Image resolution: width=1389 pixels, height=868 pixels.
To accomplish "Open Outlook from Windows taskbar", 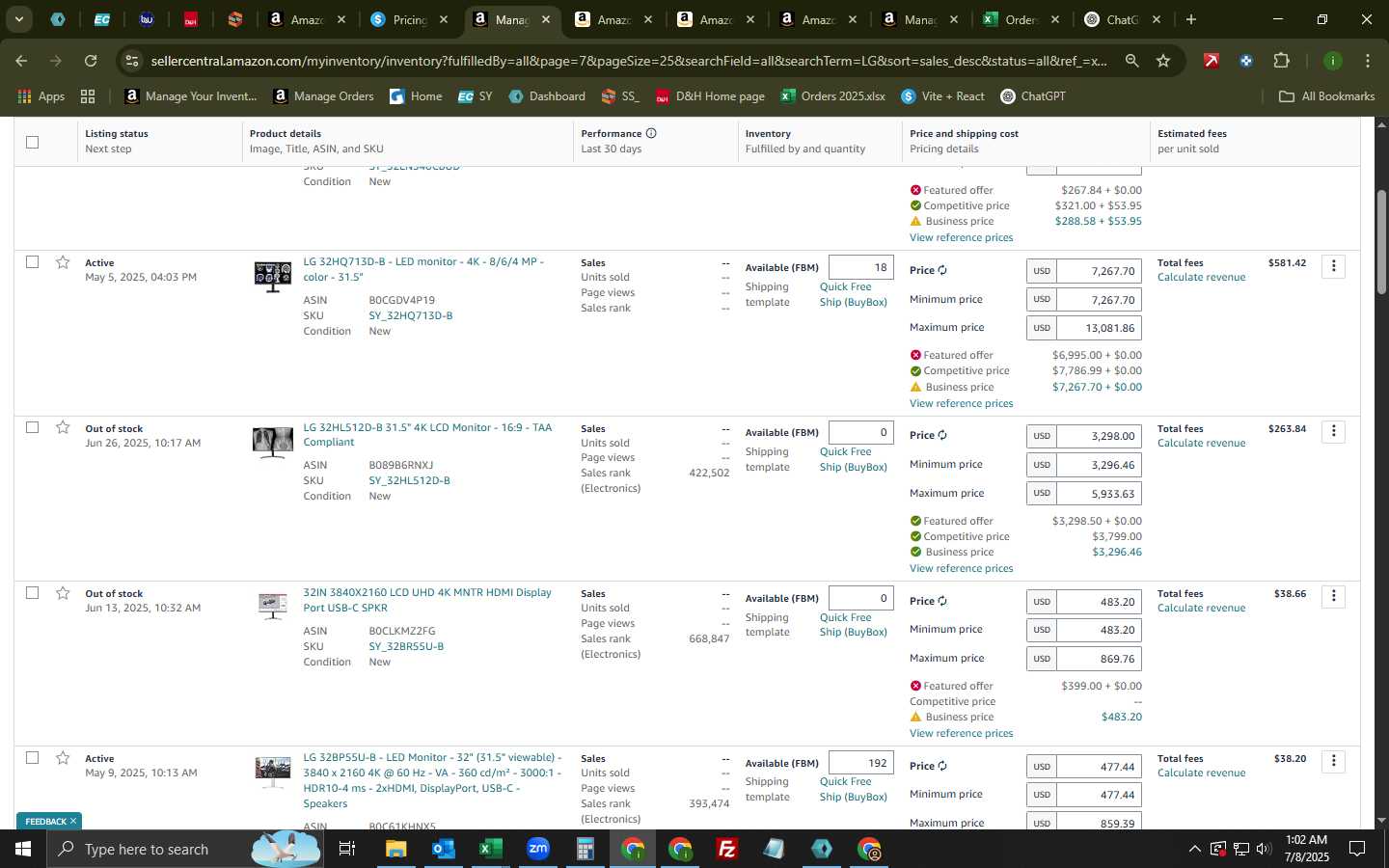I will pyautogui.click(x=443, y=849).
